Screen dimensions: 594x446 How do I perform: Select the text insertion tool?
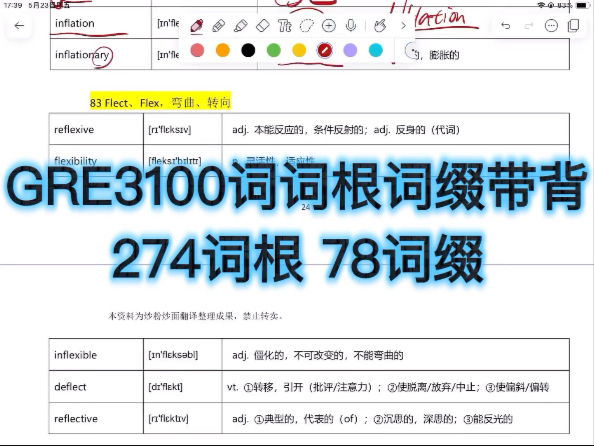284,26
